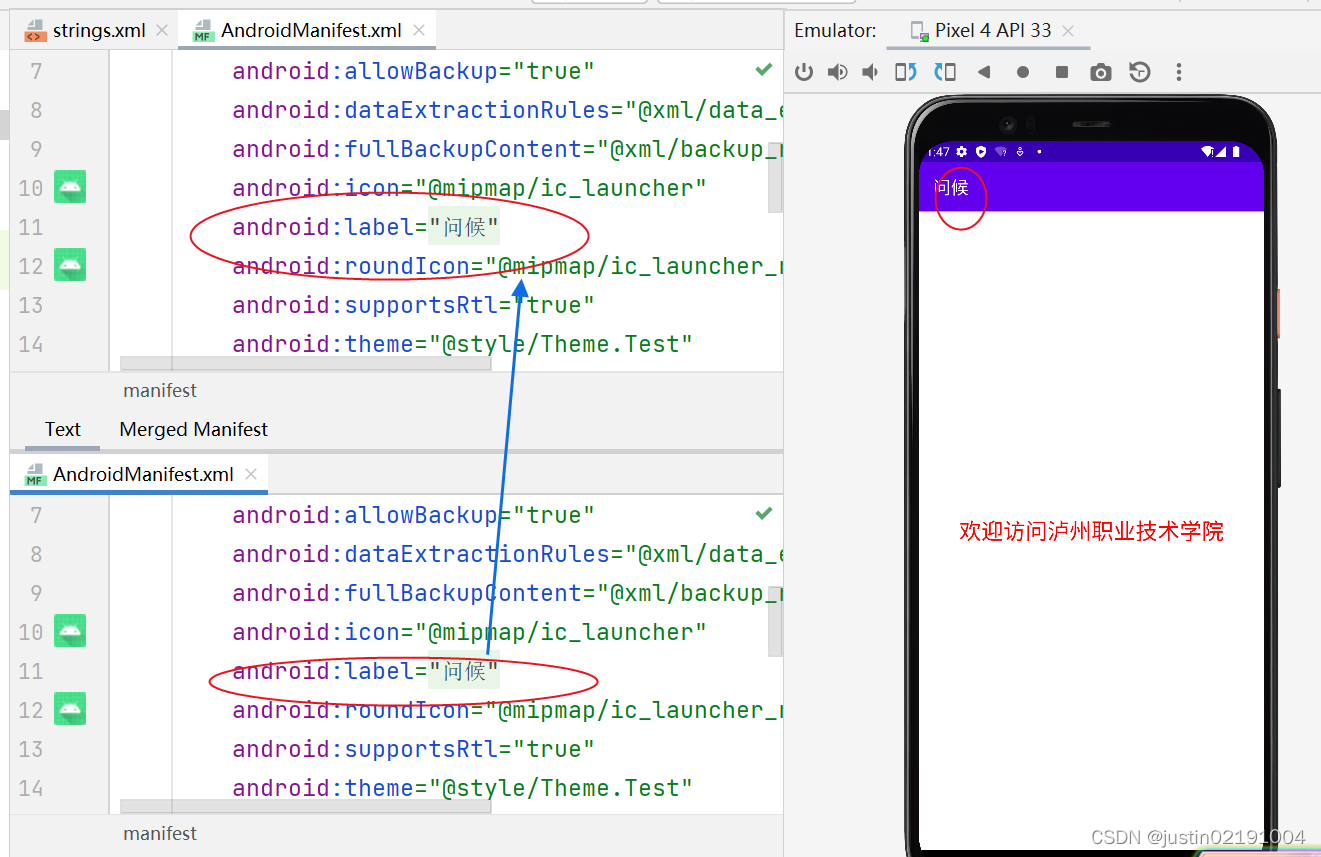Click Android gutter icon on line 10, lower editor

[x=69, y=631]
